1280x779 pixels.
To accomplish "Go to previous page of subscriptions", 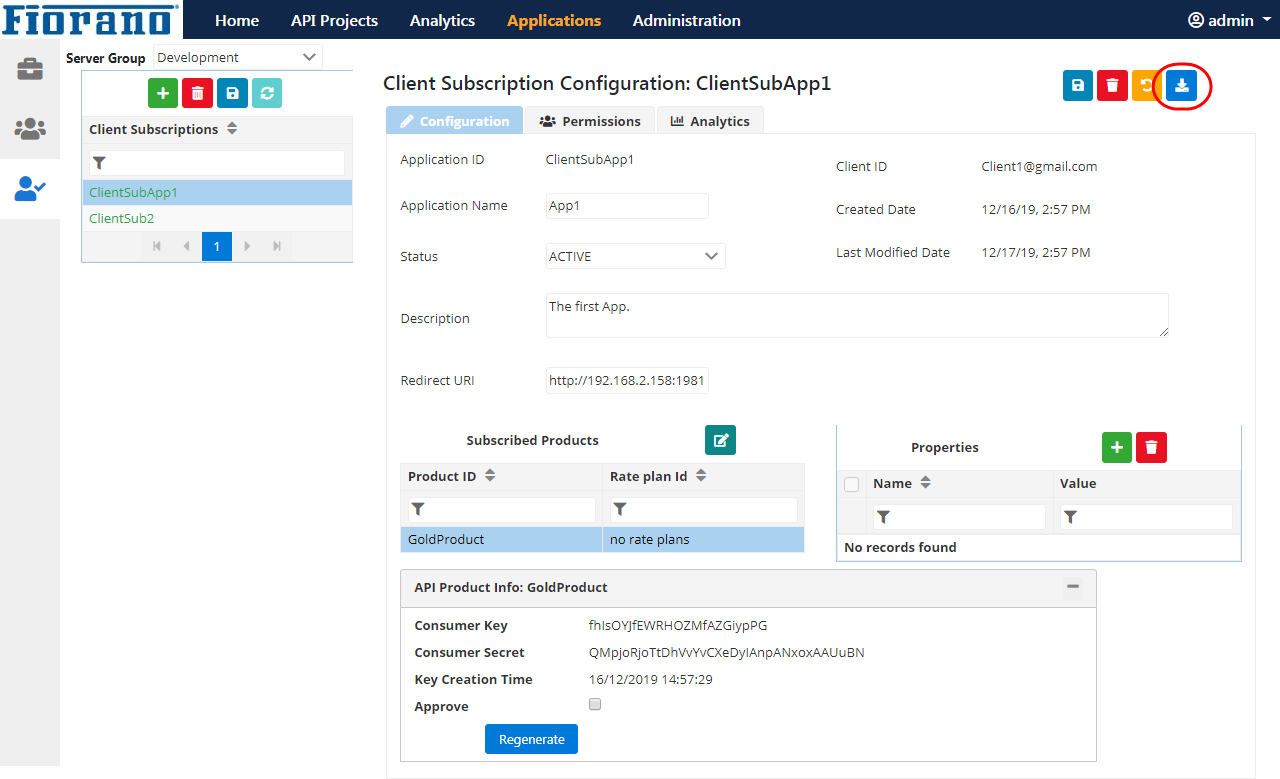I will pos(187,246).
